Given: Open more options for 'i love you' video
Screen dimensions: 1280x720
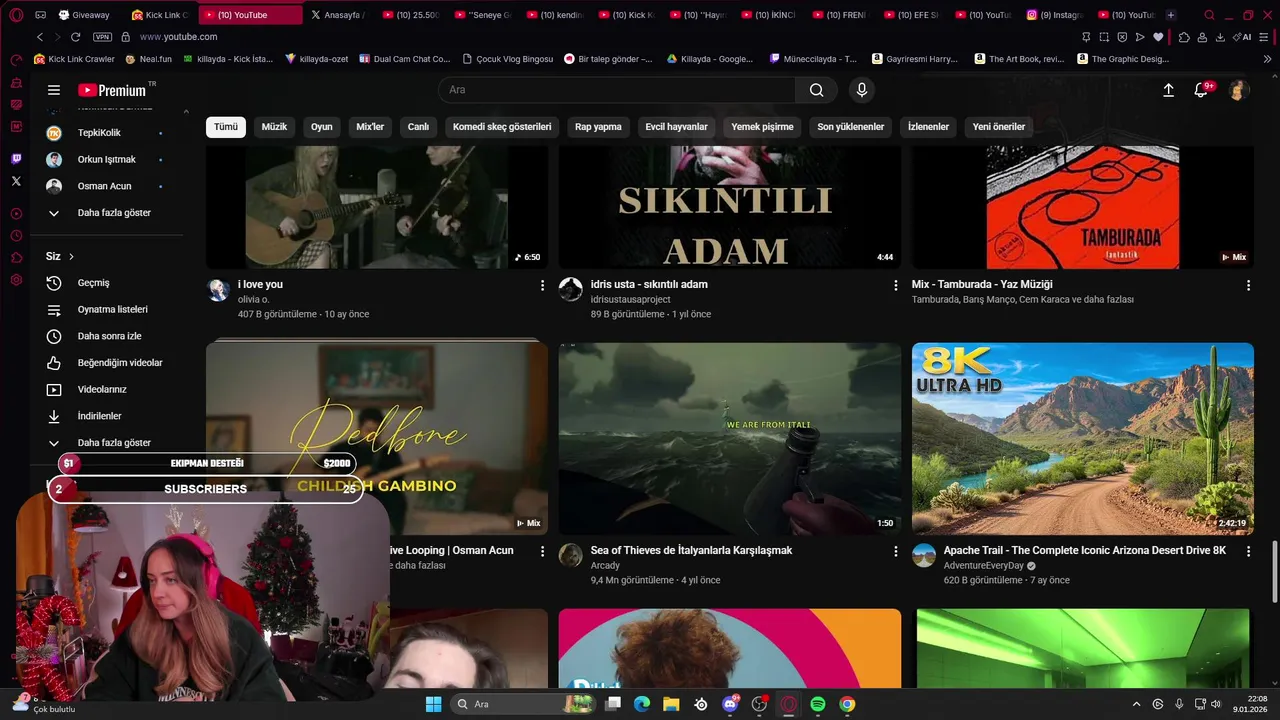Looking at the screenshot, I should pos(543,286).
